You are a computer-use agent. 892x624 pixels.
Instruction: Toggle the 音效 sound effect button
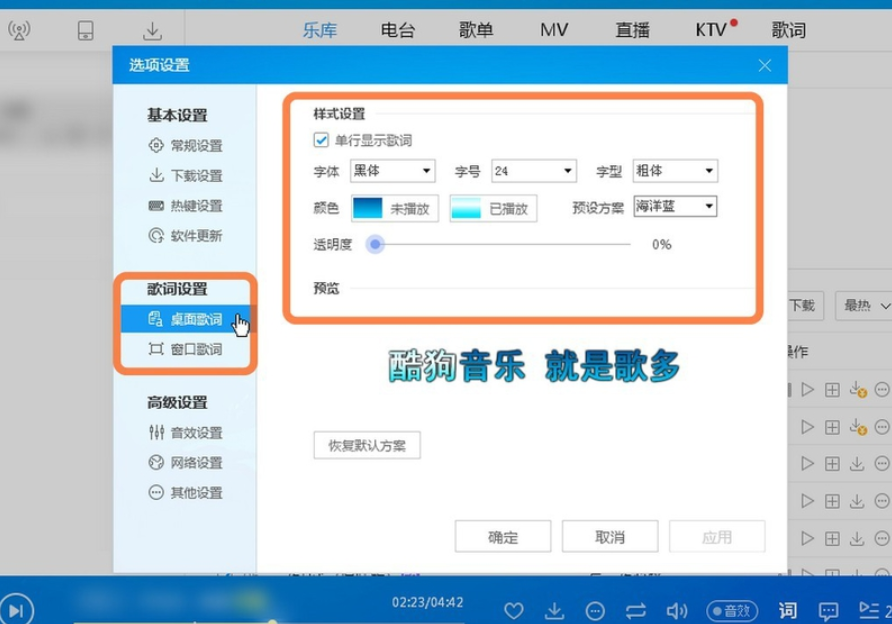click(x=732, y=611)
